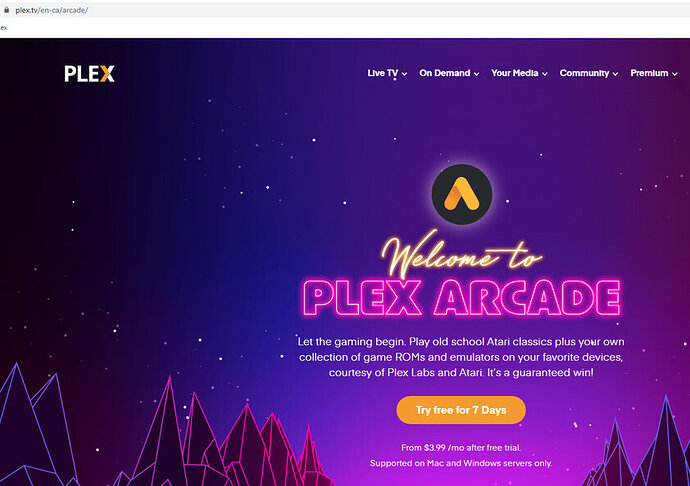Viewport: 690px width, 486px height.
Task: Click Try free for 7 Days button
Action: coord(461,410)
